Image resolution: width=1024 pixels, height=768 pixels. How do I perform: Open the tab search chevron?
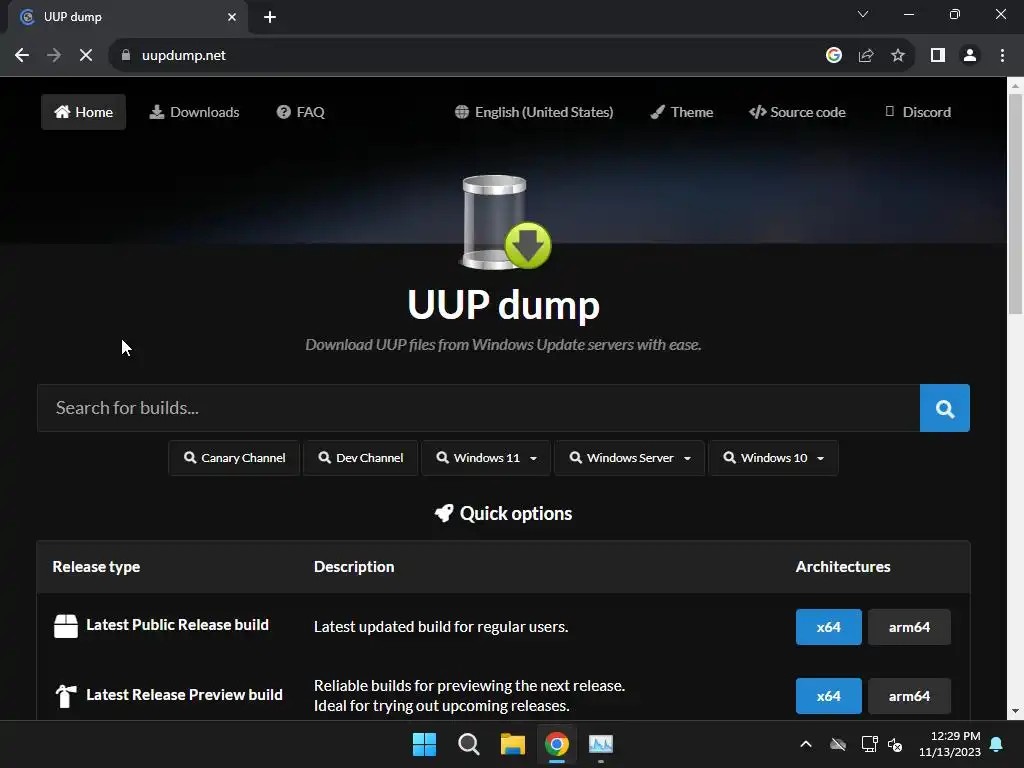click(863, 14)
